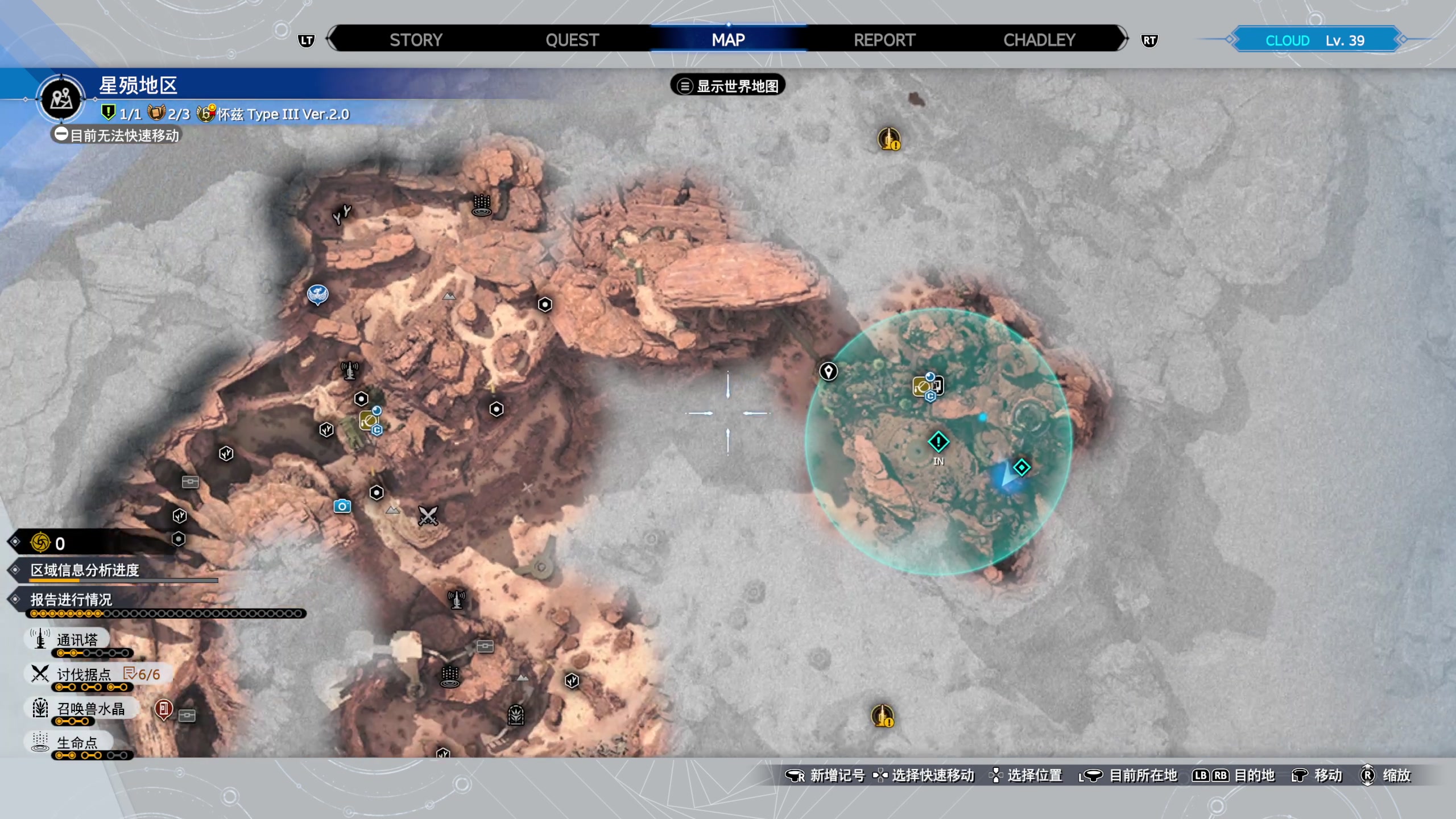Screen dimensions: 1456x819
Task: Click the 目前所在地 control hint
Action: click(1127, 775)
